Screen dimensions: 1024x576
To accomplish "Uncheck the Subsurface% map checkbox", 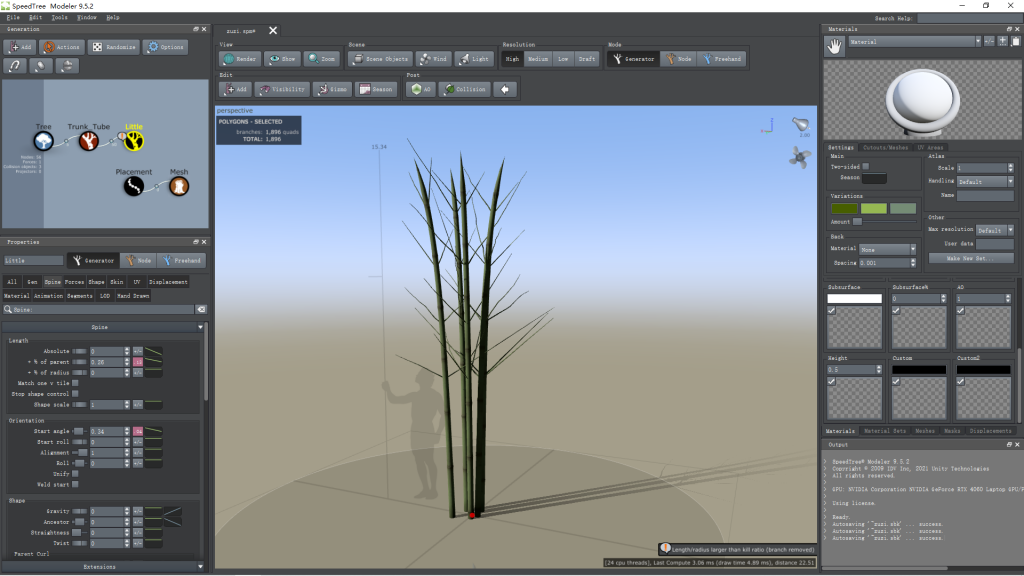I will point(896,311).
